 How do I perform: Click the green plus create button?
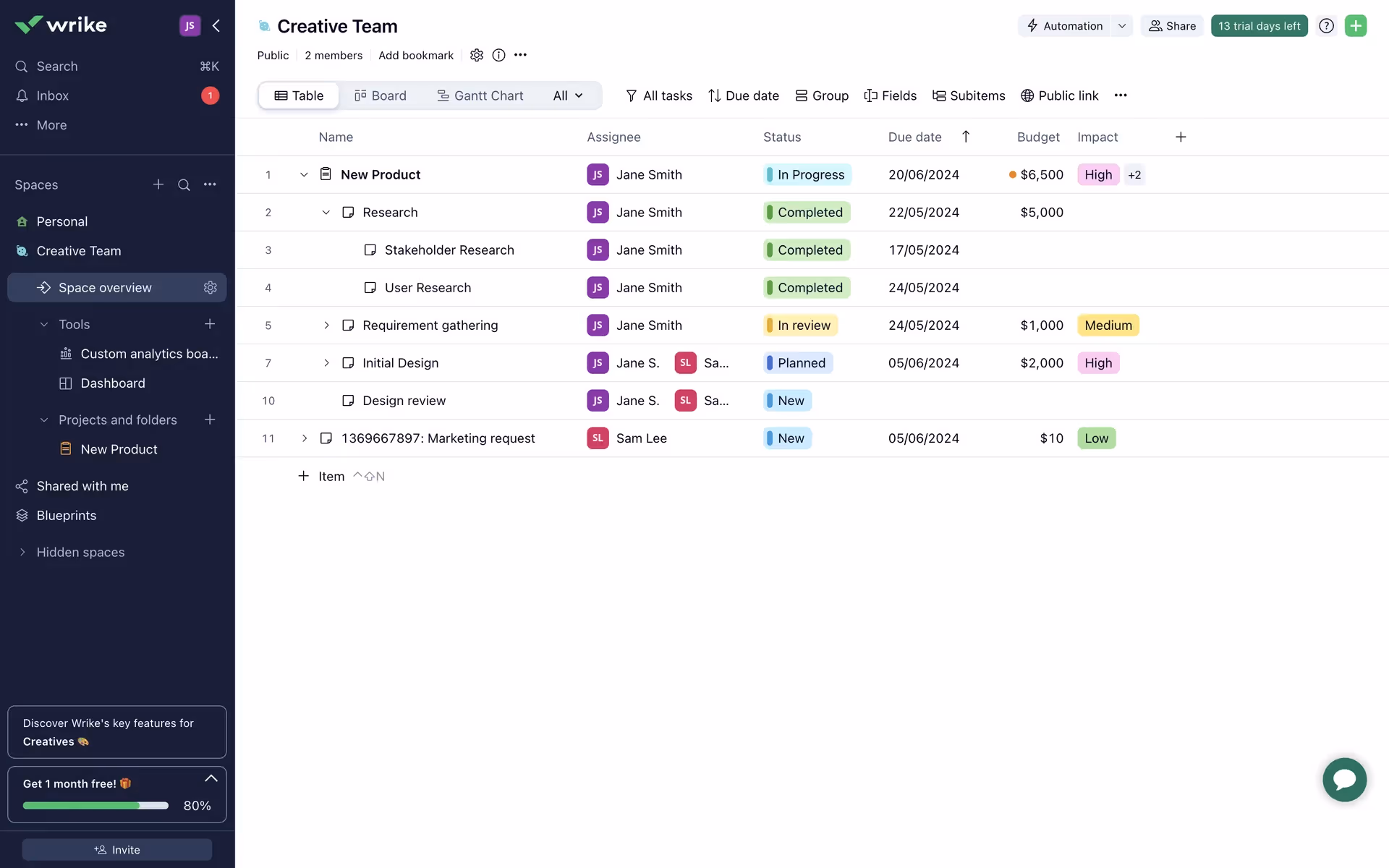click(x=1355, y=26)
